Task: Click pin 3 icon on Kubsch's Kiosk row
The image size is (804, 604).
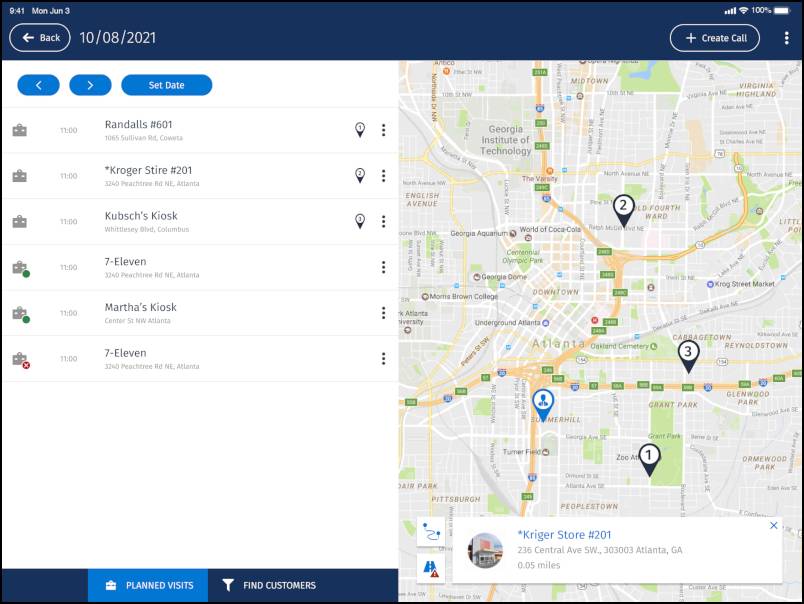Action: coord(360,222)
